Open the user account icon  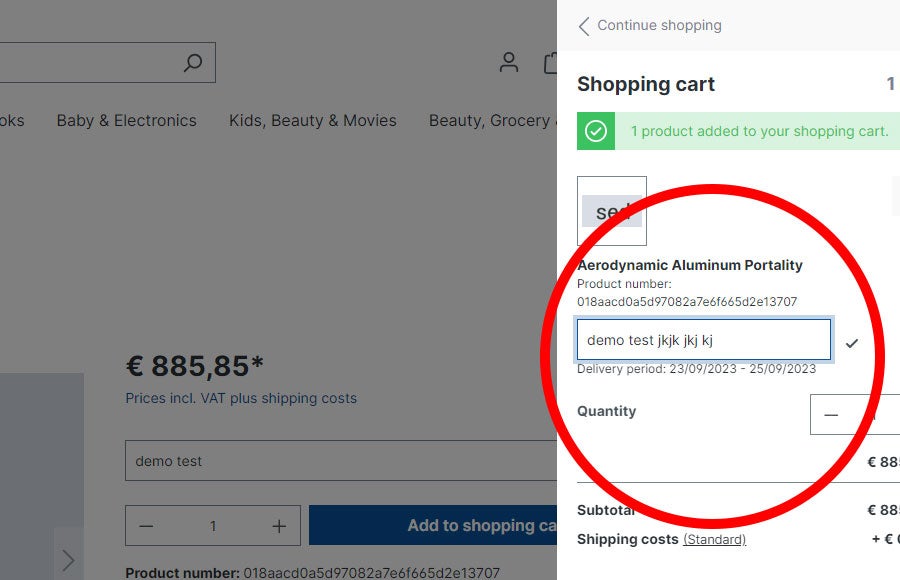(509, 63)
